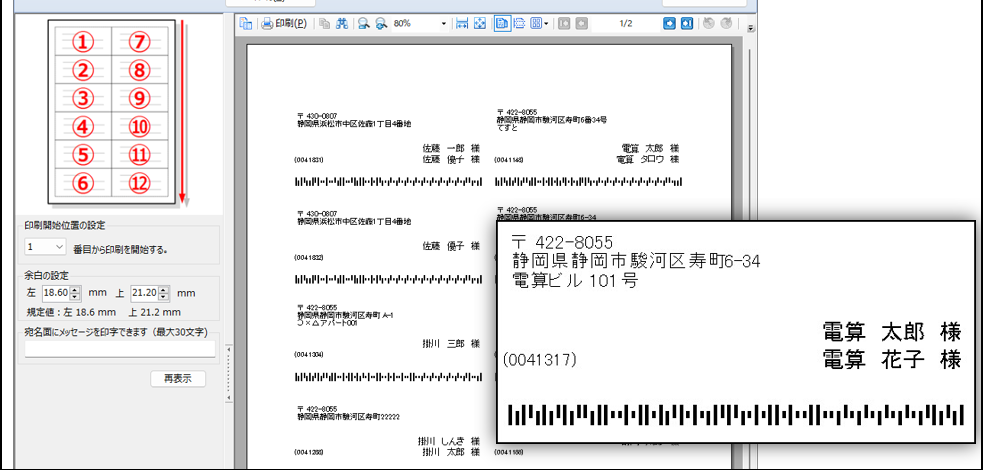Select the fit page width icon
Image resolution: width=983 pixels, height=470 pixels.
[x=462, y=23]
